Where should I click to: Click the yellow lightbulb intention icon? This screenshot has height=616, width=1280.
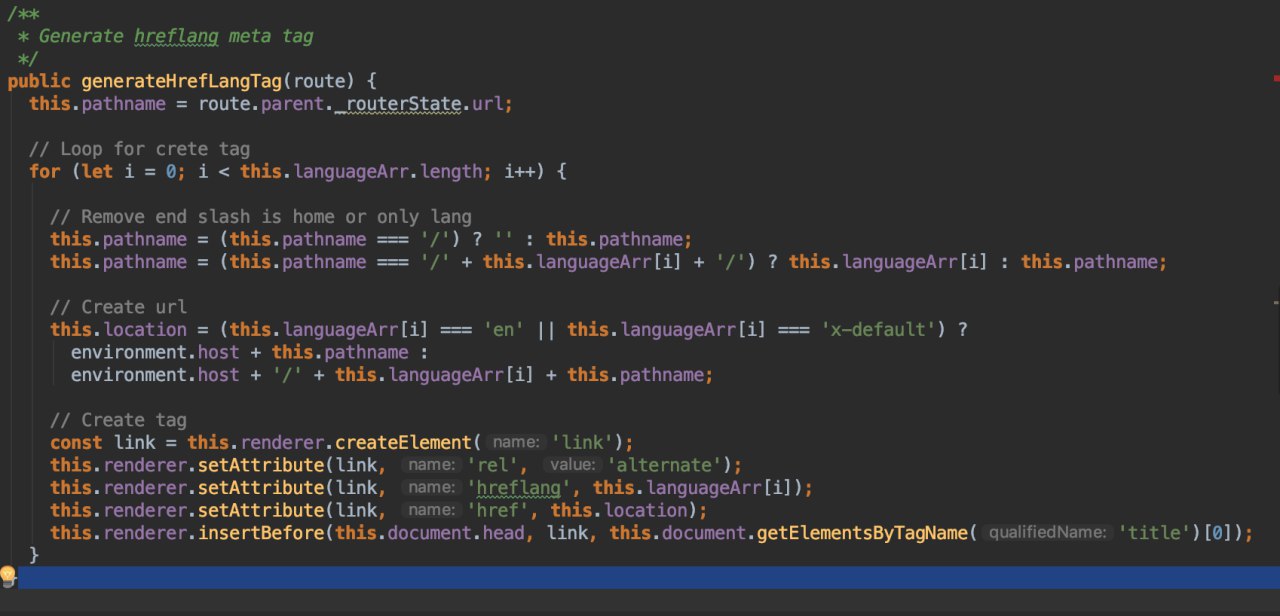coord(8,577)
